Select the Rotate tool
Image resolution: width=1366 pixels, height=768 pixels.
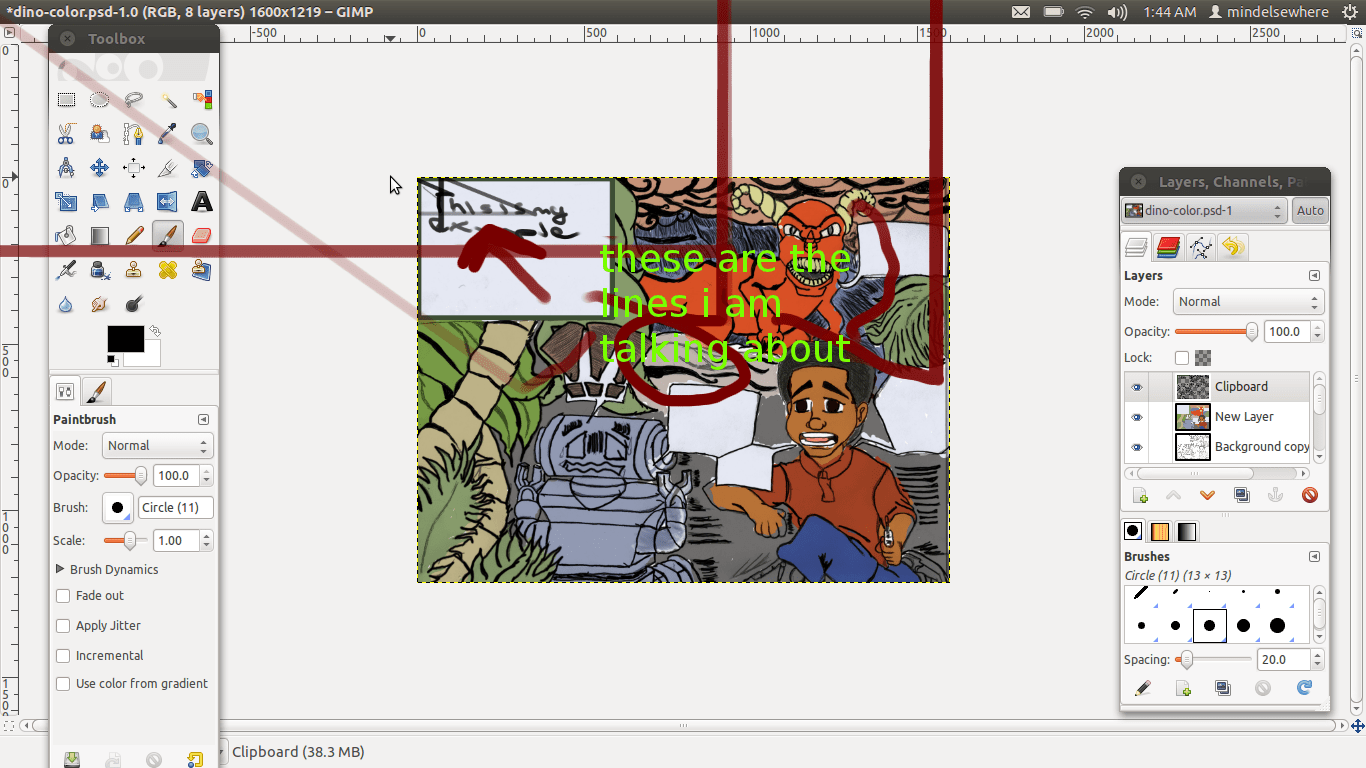coord(202,168)
